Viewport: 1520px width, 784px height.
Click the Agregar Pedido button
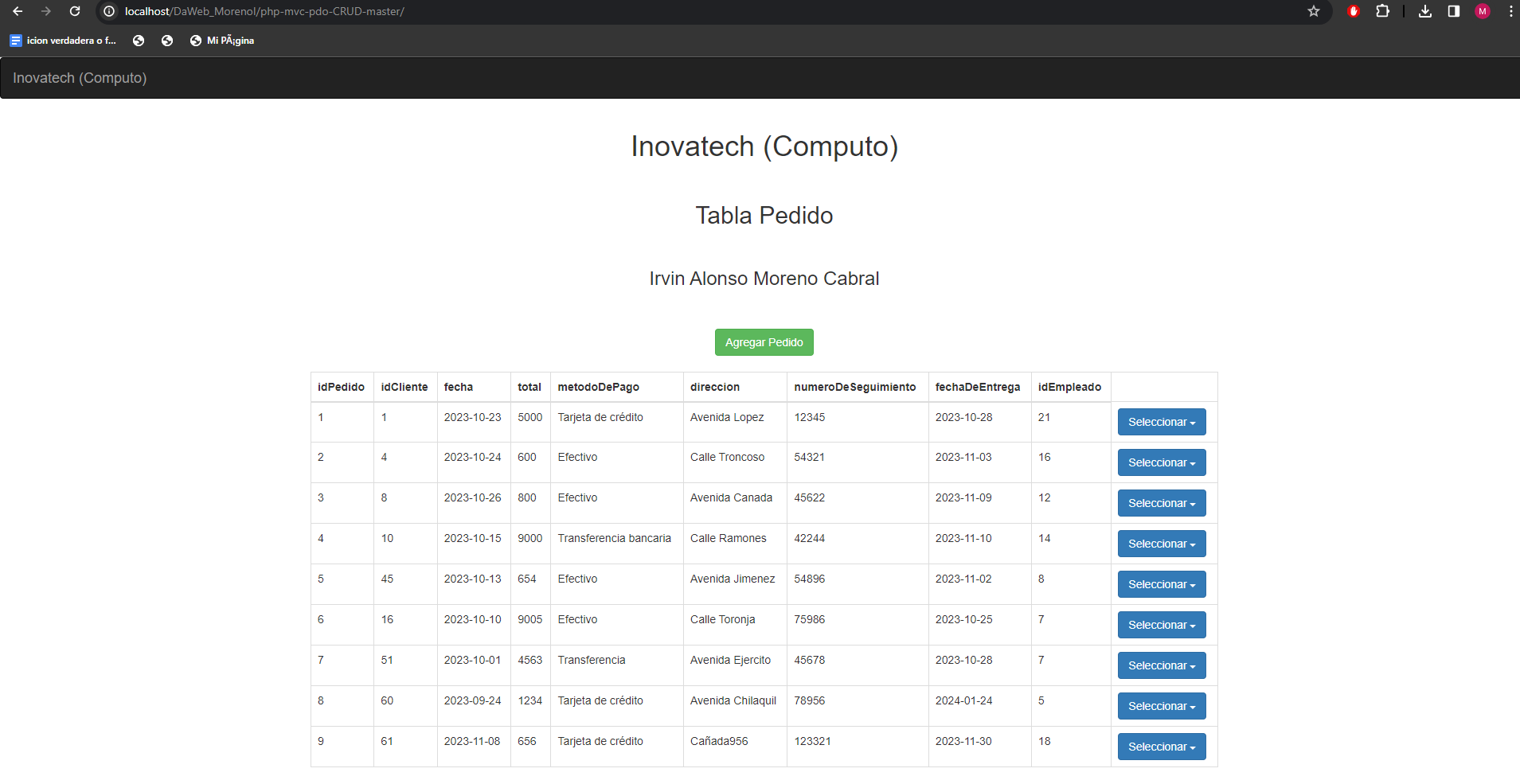click(x=764, y=341)
